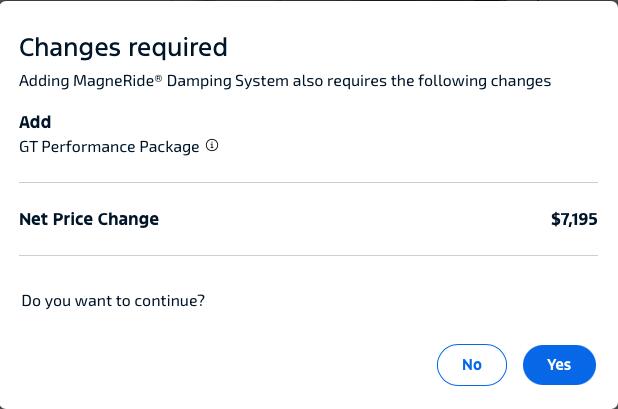The height and width of the screenshot is (409, 618).
Task: Decline the changes with the No button
Action: 472,365
